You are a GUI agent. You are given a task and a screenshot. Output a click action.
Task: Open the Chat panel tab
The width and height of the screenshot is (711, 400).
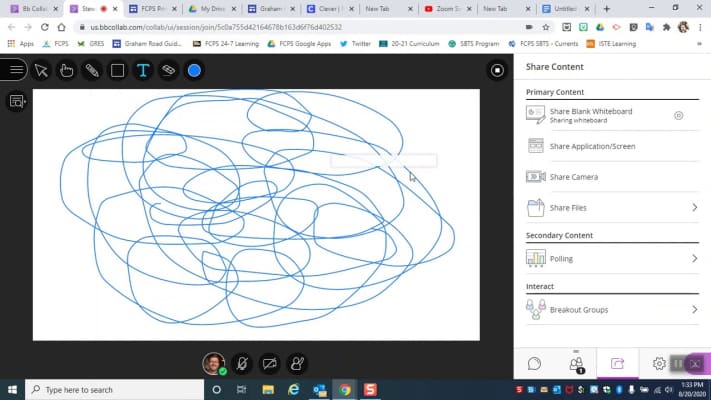tap(535, 364)
